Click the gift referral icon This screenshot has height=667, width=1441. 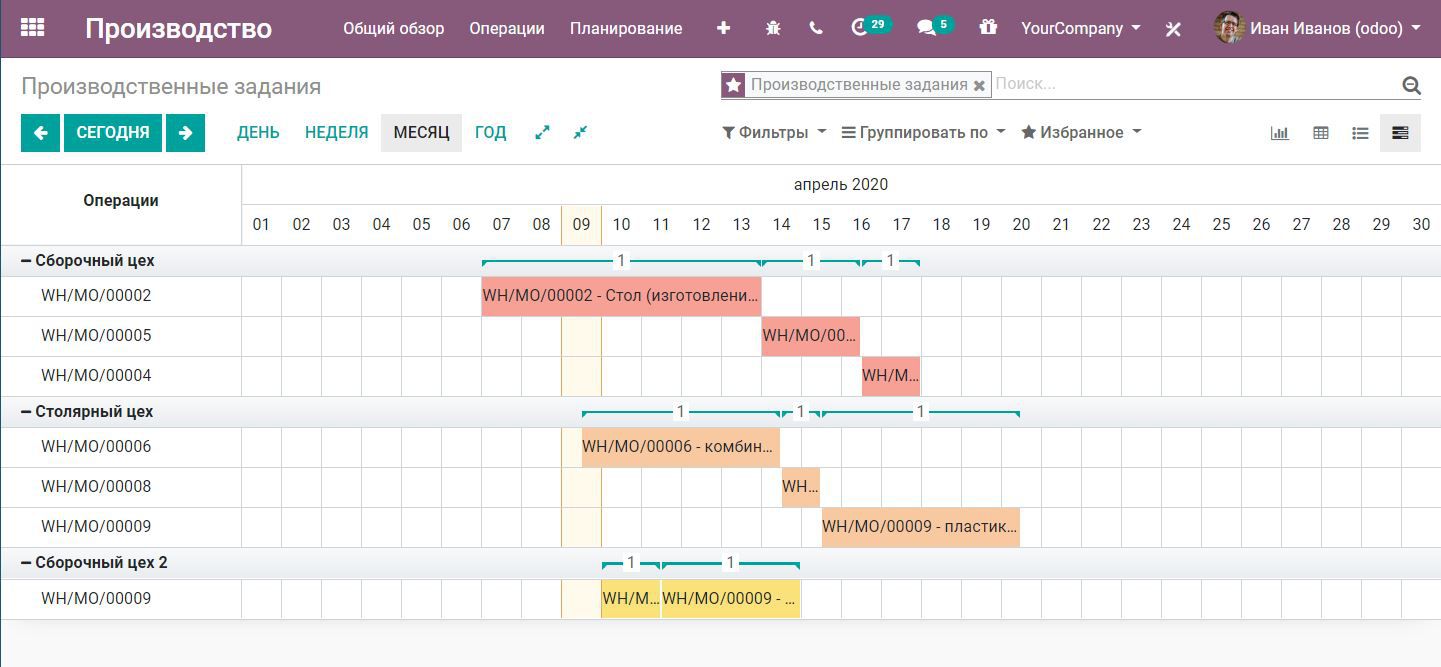(x=988, y=28)
